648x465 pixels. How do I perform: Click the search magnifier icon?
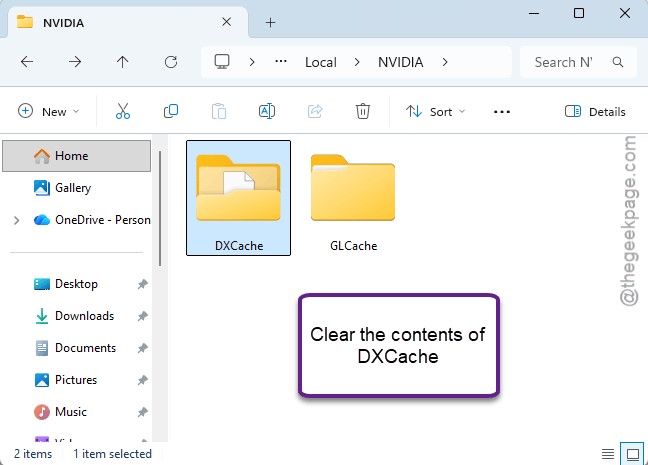click(618, 62)
